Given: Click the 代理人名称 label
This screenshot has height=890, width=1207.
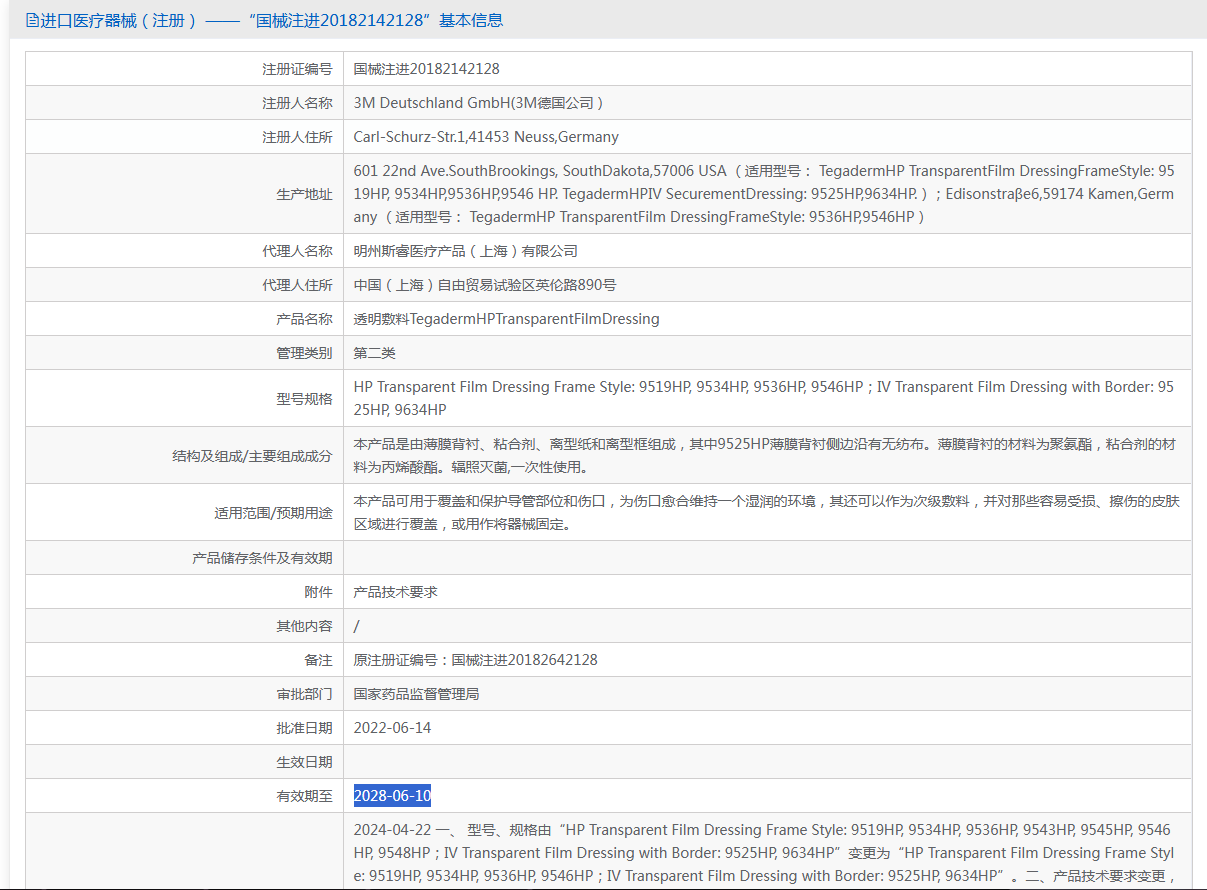Looking at the screenshot, I should 297,251.
